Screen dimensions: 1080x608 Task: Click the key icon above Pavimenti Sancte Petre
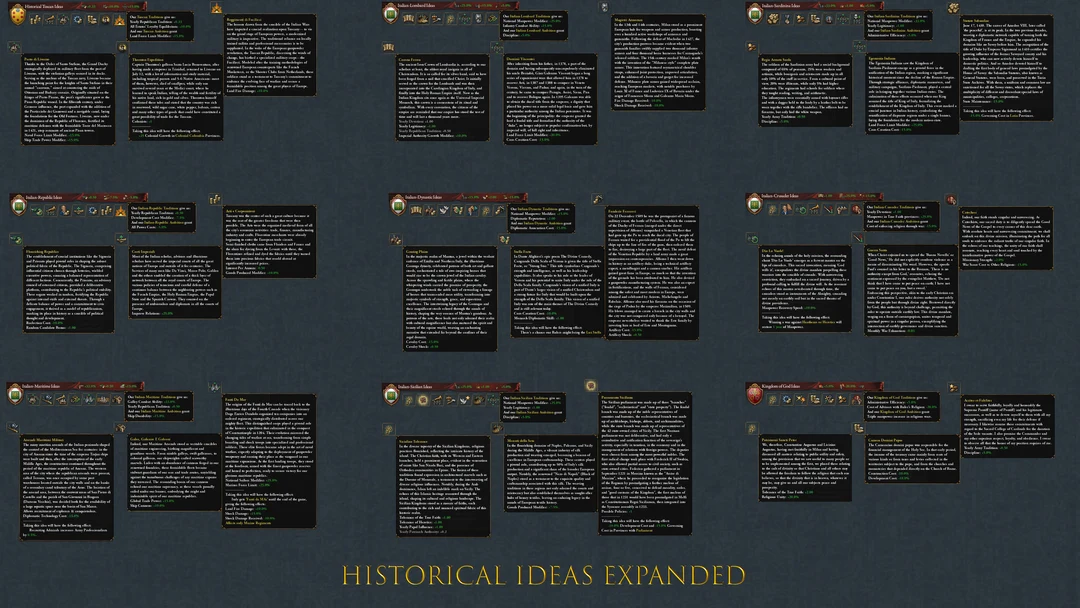(752, 428)
